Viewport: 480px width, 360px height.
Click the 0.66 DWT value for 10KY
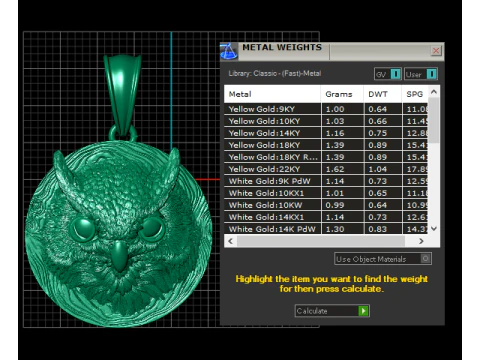(x=377, y=121)
